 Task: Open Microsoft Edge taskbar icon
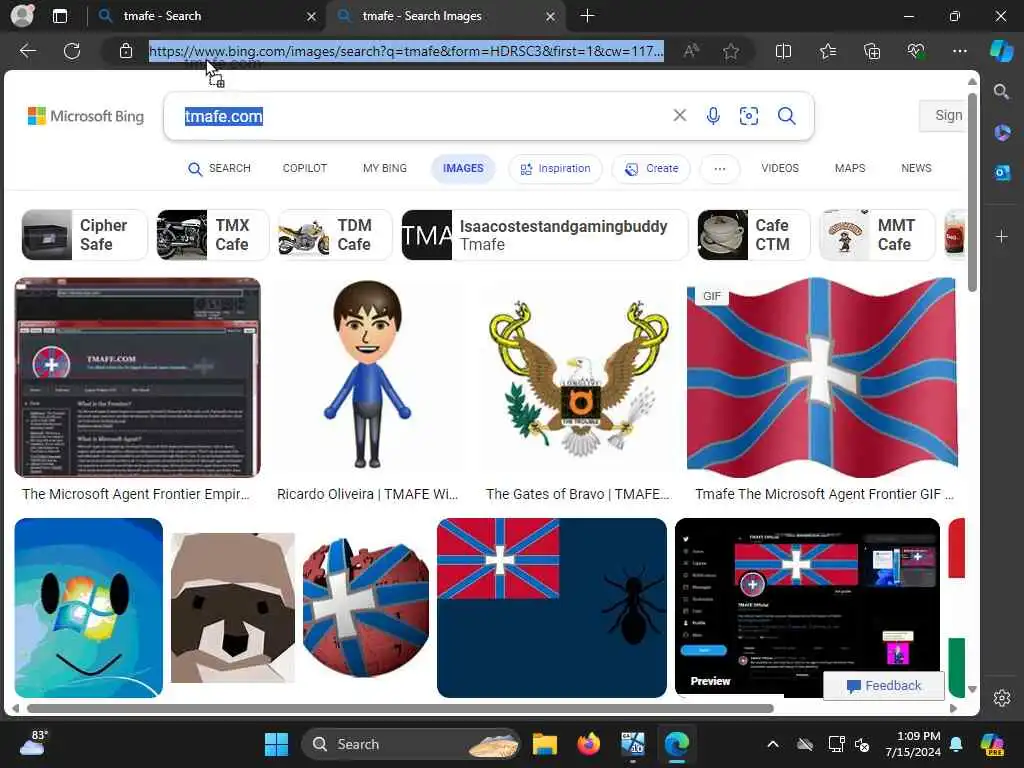pos(677,744)
